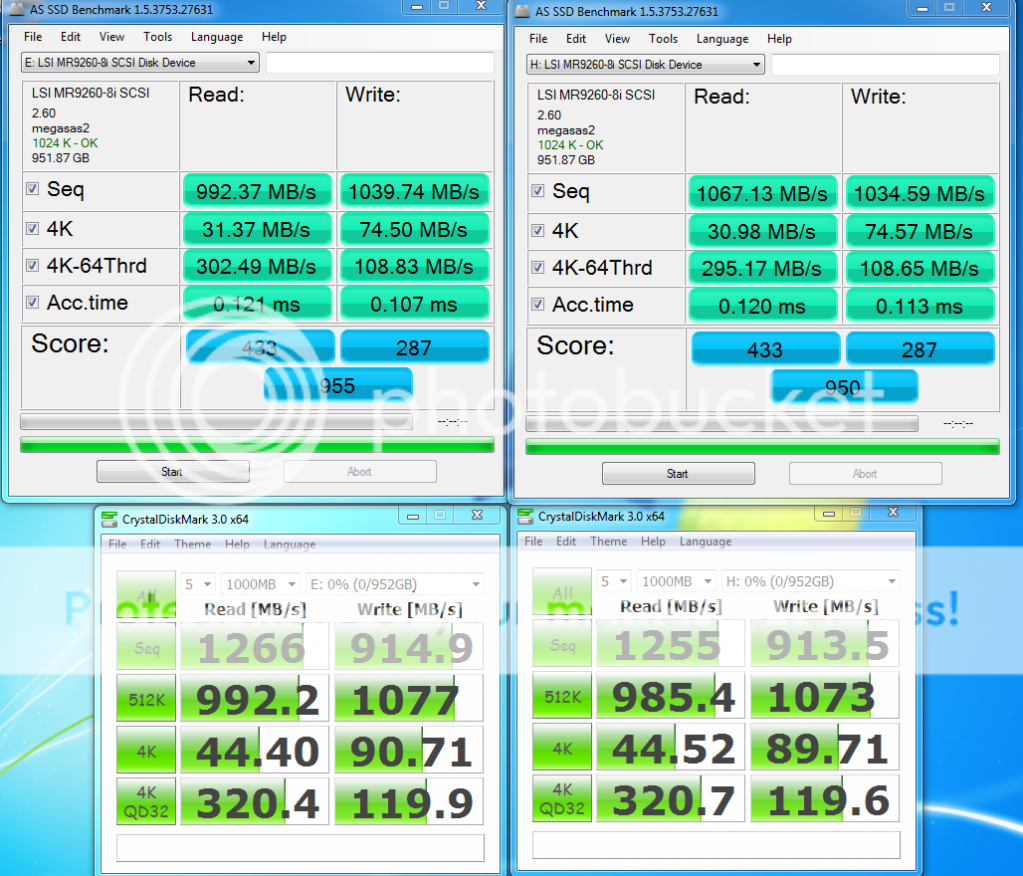Open the "E: LSI MR9260-8i" drive dropdown
This screenshot has width=1023, height=876.
coord(140,63)
